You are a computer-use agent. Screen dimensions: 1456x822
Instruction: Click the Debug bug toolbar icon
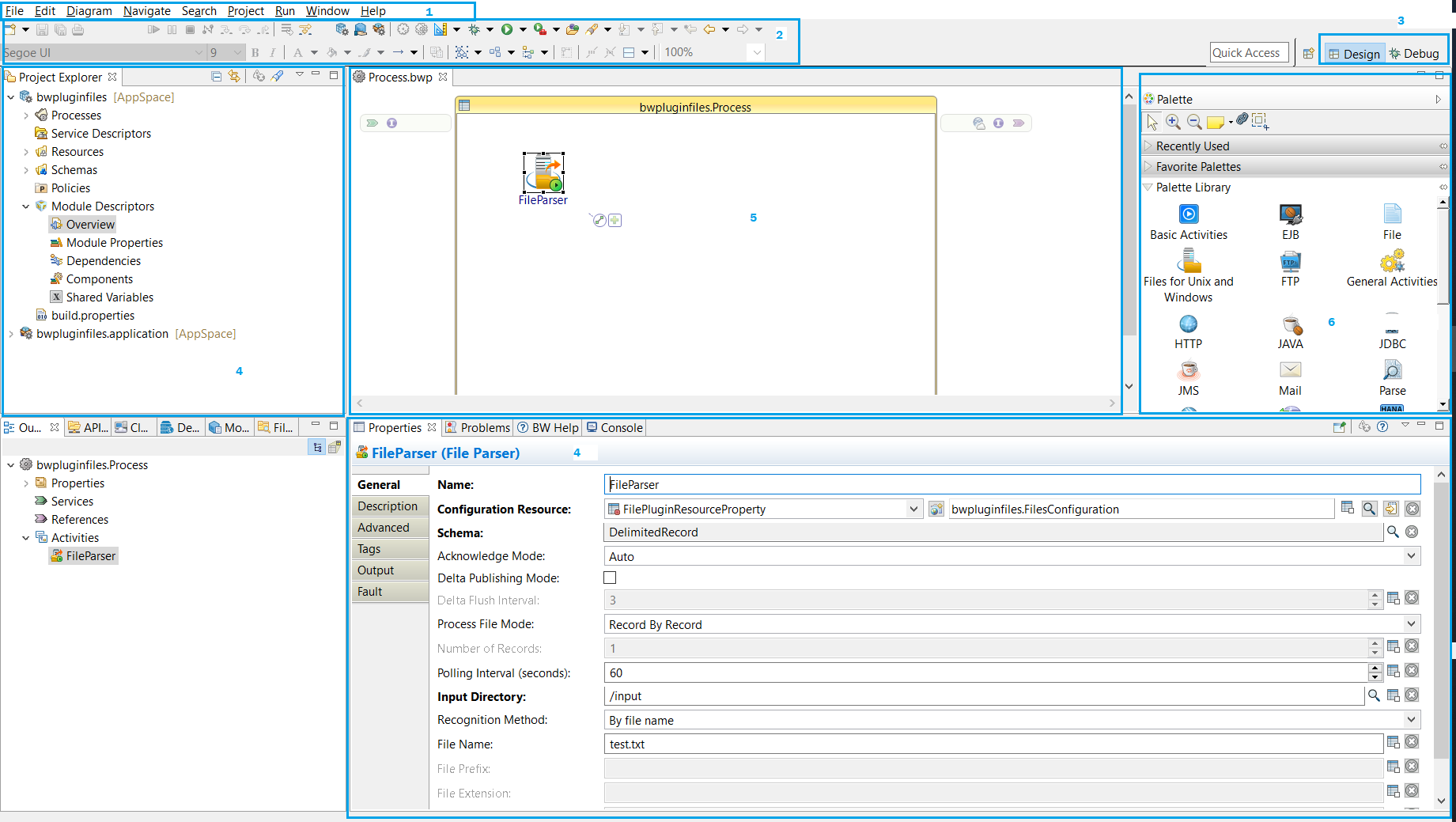click(474, 29)
